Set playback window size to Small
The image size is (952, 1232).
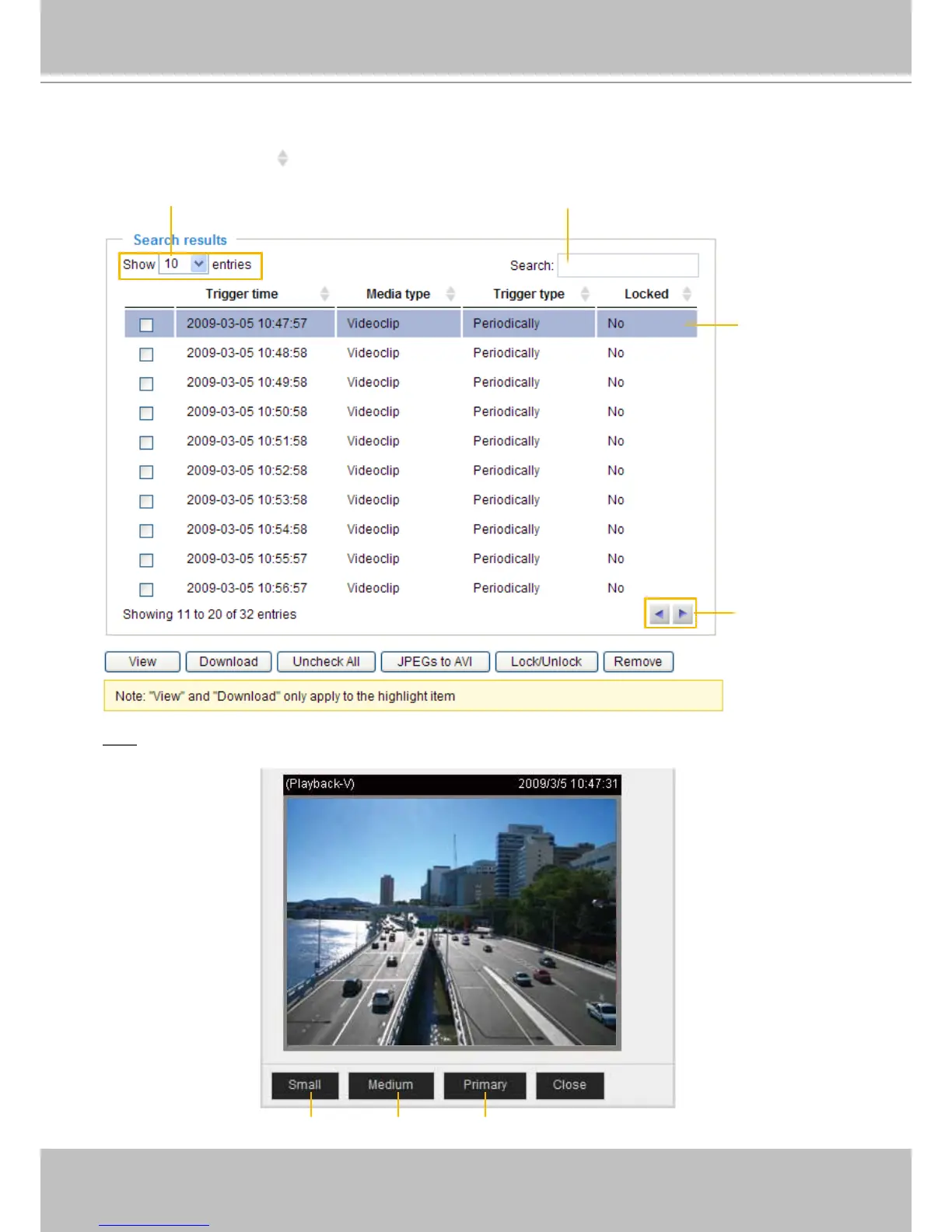305,1085
